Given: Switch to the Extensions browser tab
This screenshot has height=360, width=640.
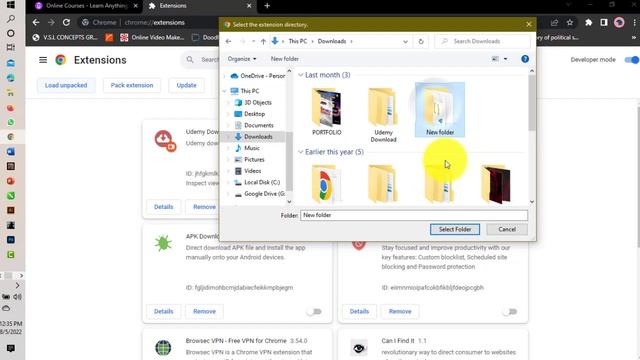Looking at the screenshot, I should point(200,6).
